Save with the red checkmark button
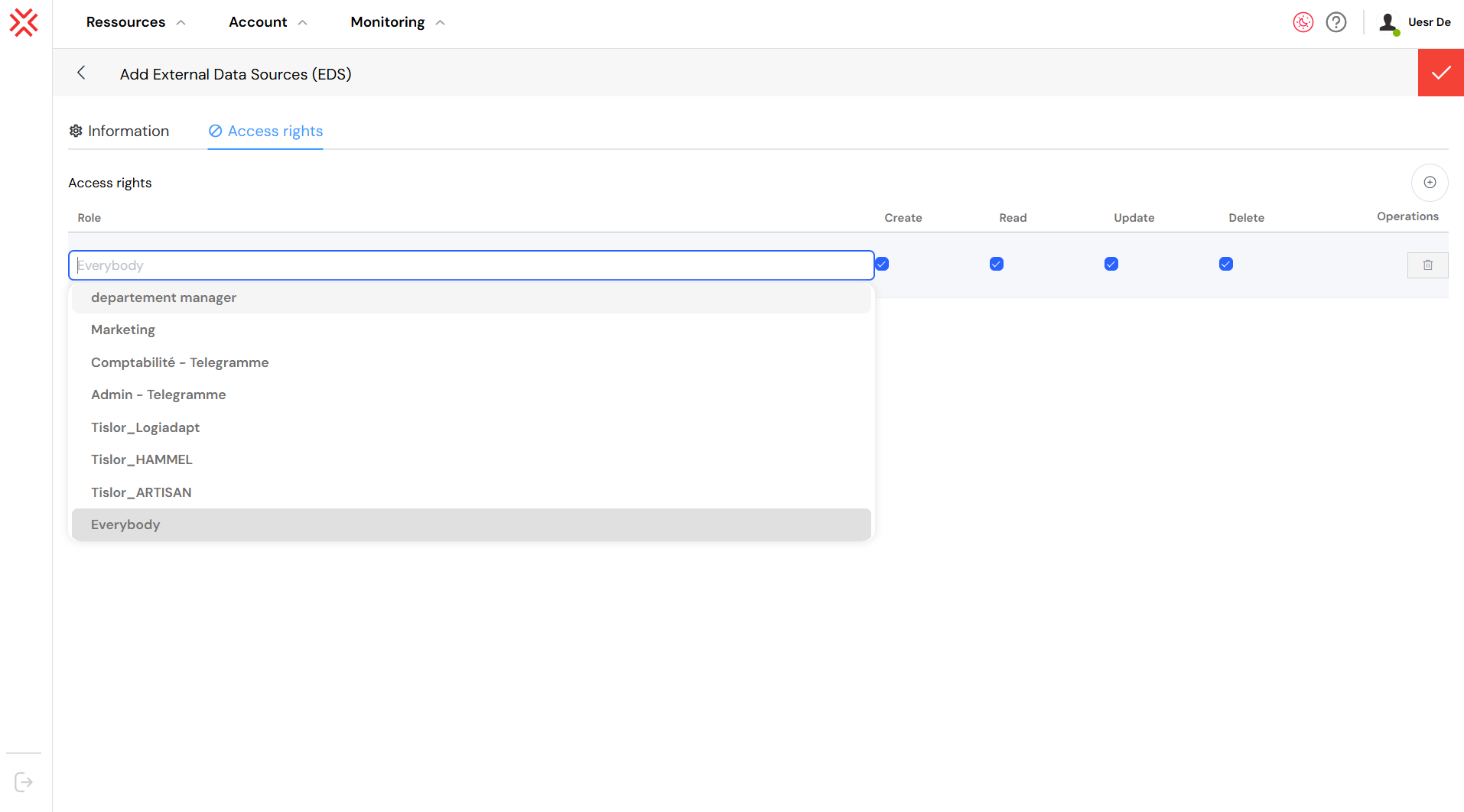Viewport: 1464px width, 812px height. (1441, 73)
